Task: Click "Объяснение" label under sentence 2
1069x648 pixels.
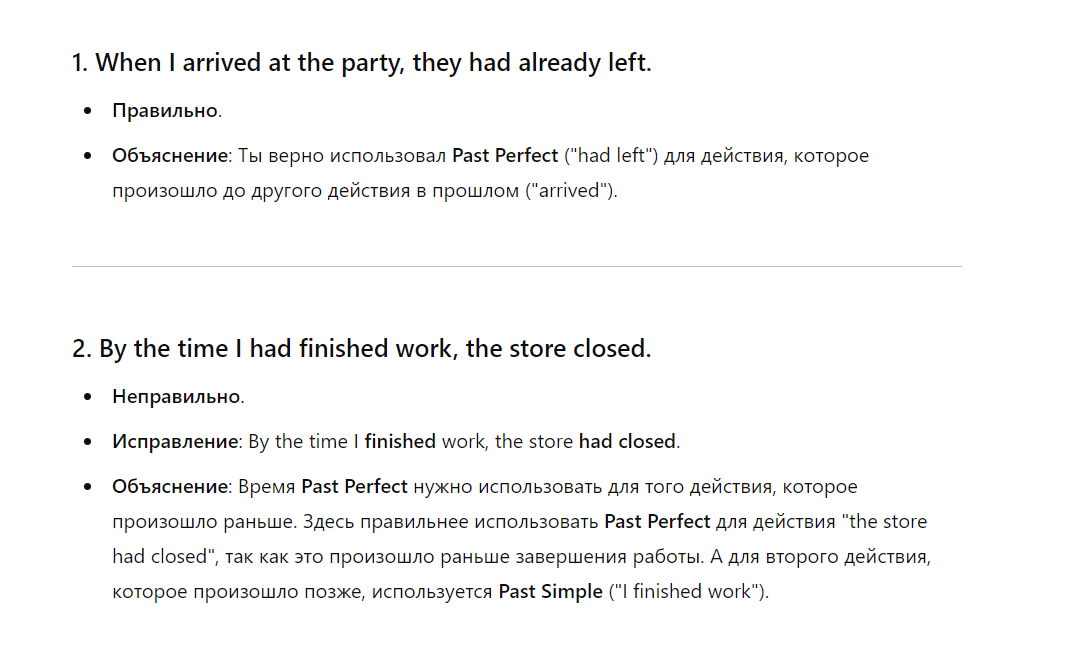Action: (171, 487)
